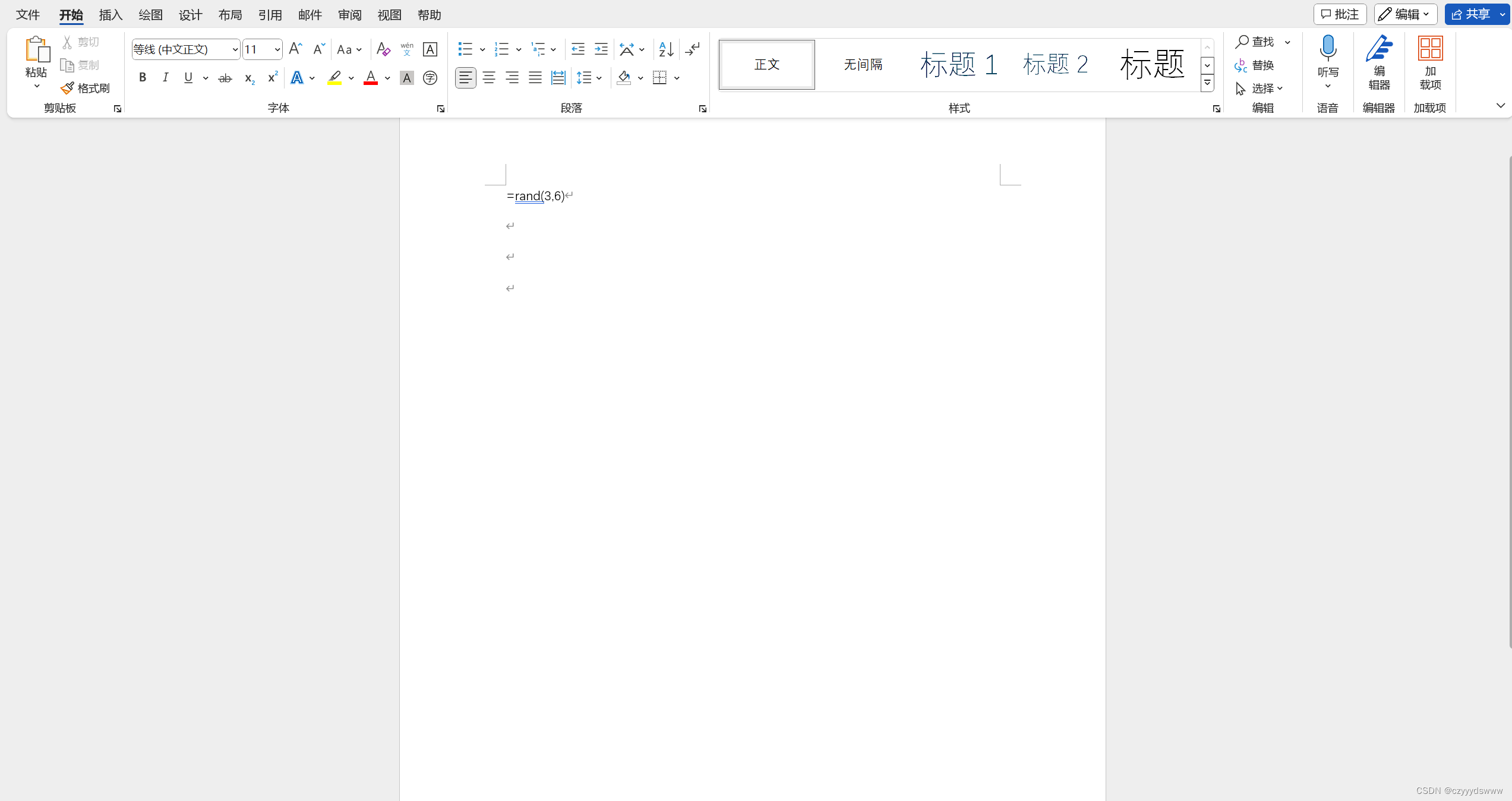Toggle strikethrough text formatting
Image resolution: width=1512 pixels, height=801 pixels.
point(225,78)
